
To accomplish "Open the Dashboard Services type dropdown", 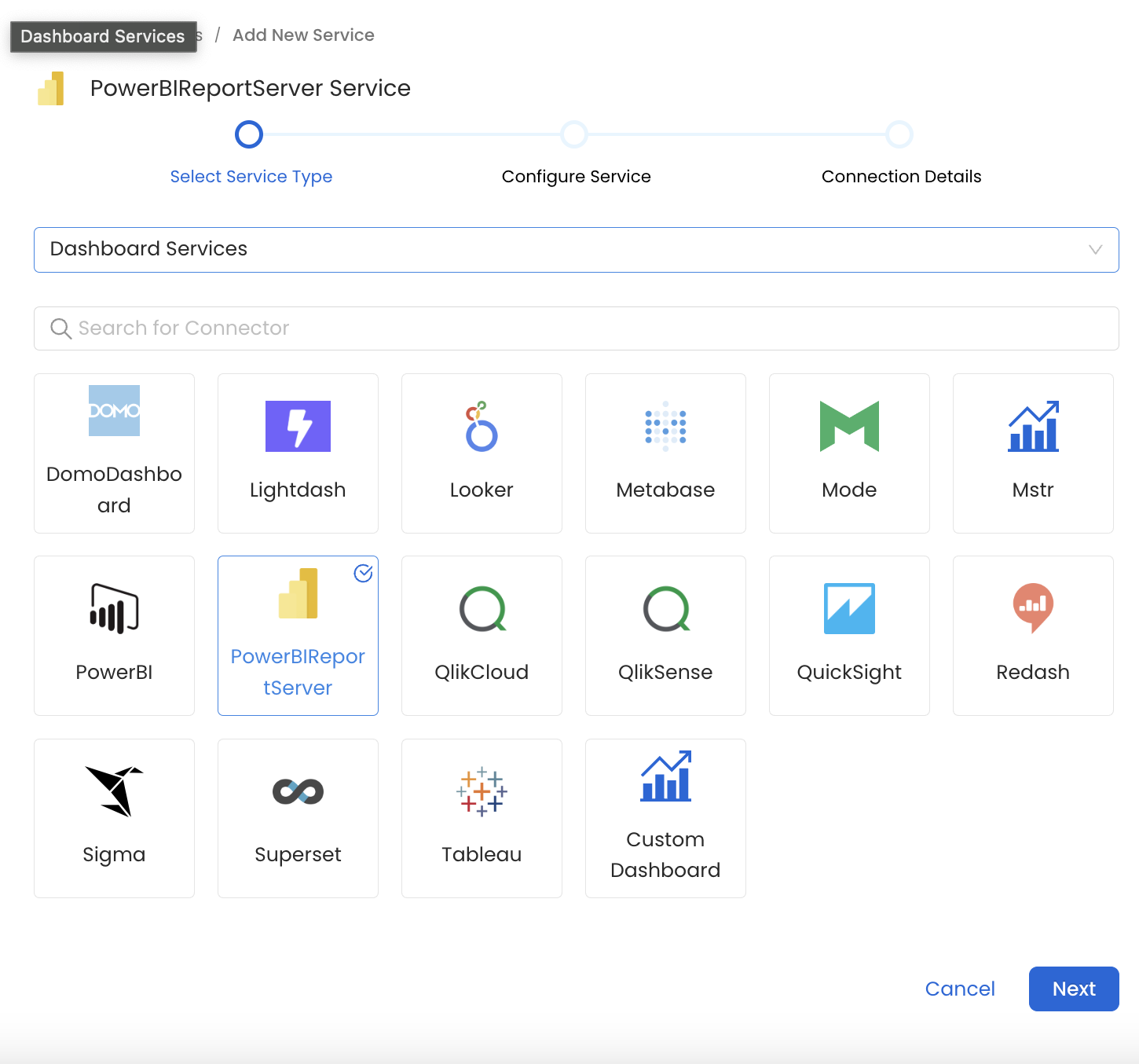I will point(550,250).
